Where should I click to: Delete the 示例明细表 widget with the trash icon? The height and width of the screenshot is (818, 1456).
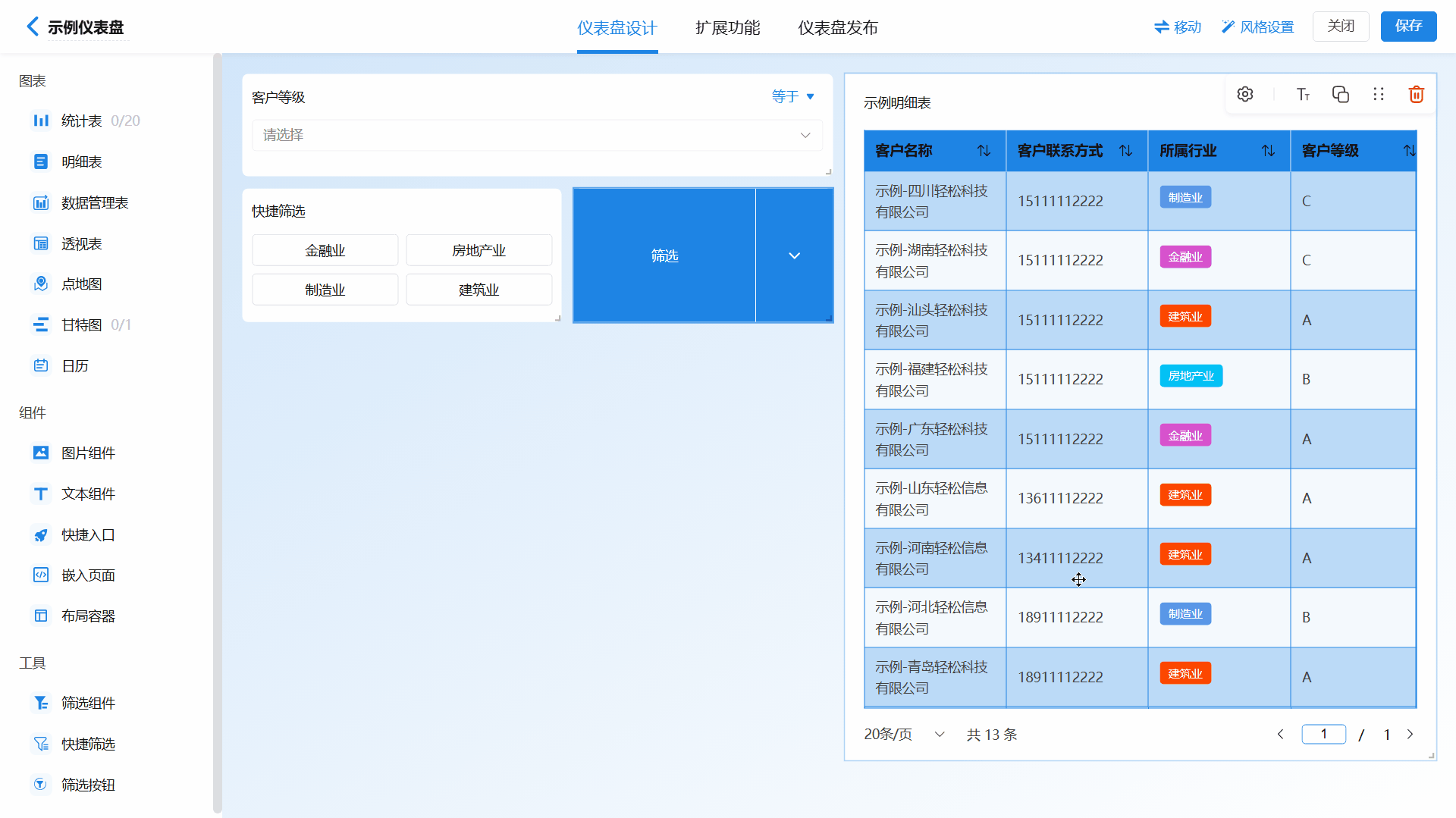[1417, 94]
